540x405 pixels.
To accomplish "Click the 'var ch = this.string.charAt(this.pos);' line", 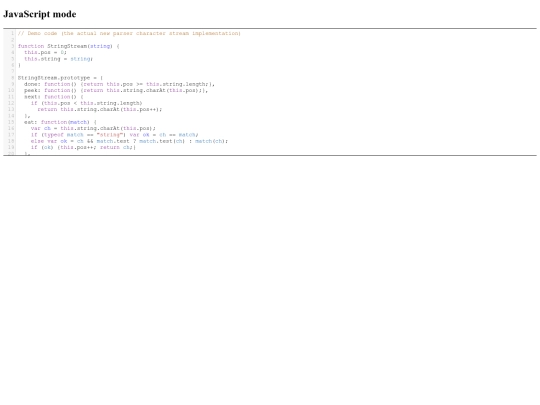I will [x=93, y=128].
